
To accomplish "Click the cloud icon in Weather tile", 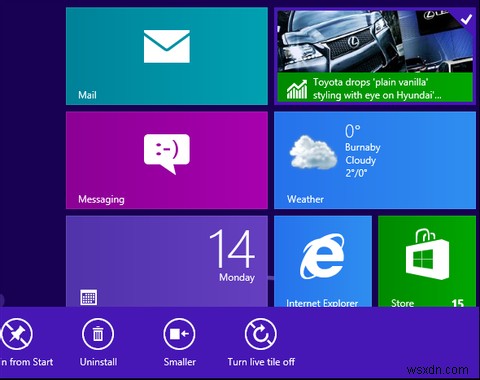I will tap(312, 153).
